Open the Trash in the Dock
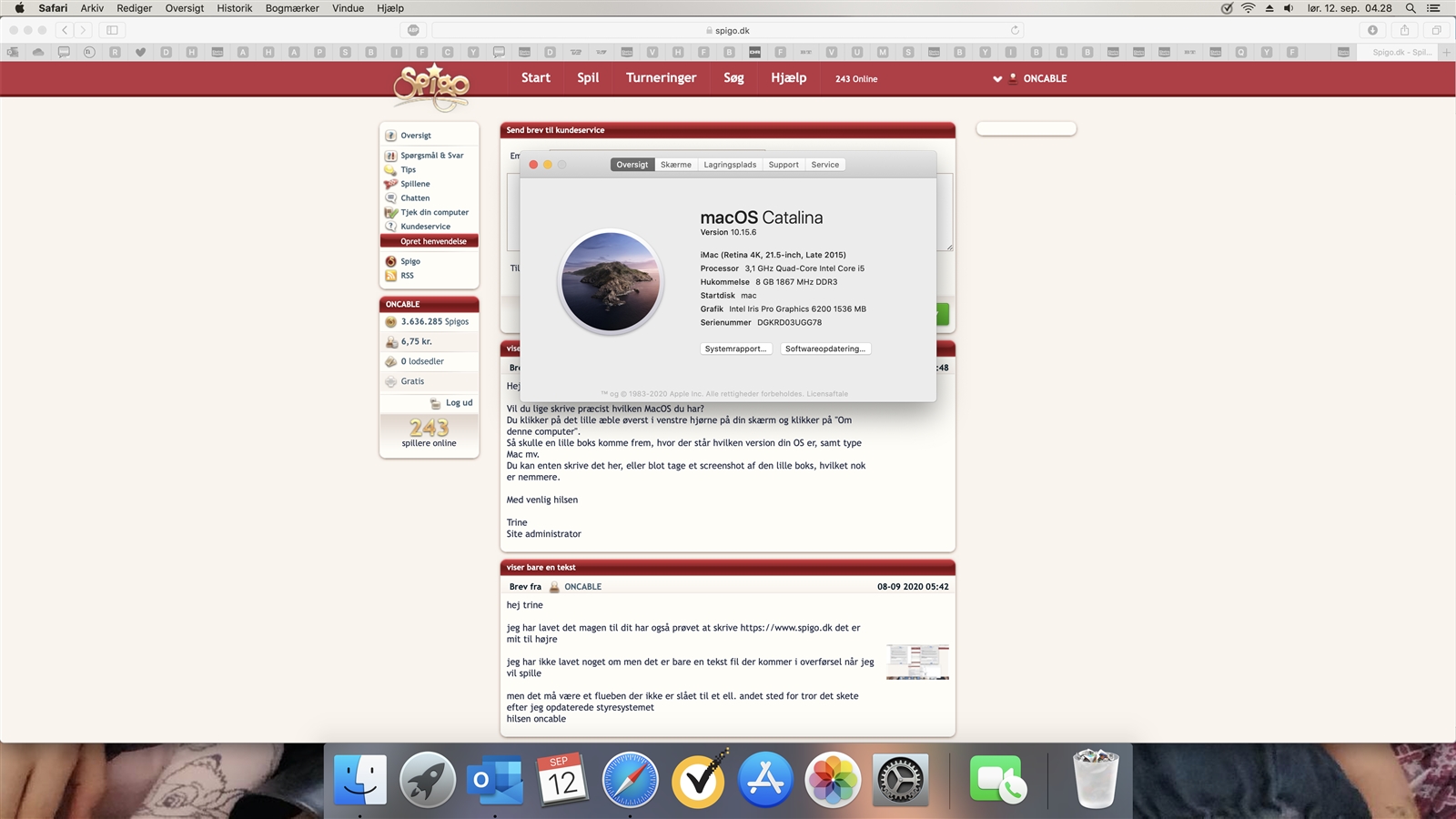Viewport: 1456px width, 819px height. click(1096, 781)
